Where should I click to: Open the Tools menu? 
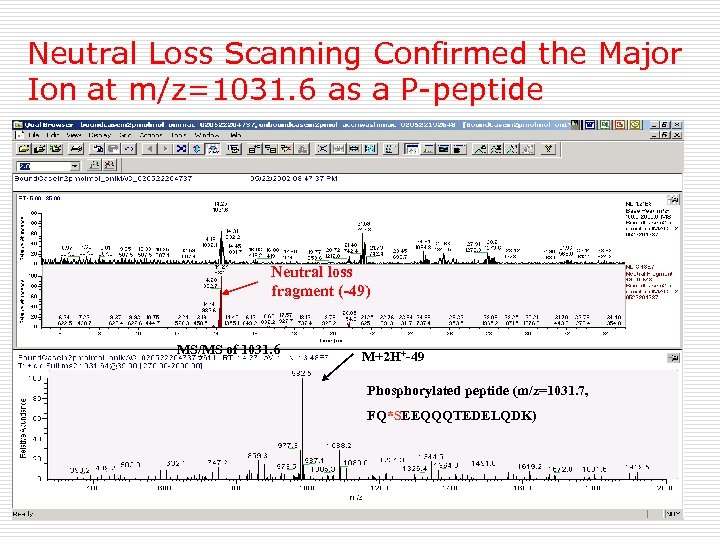[178, 135]
